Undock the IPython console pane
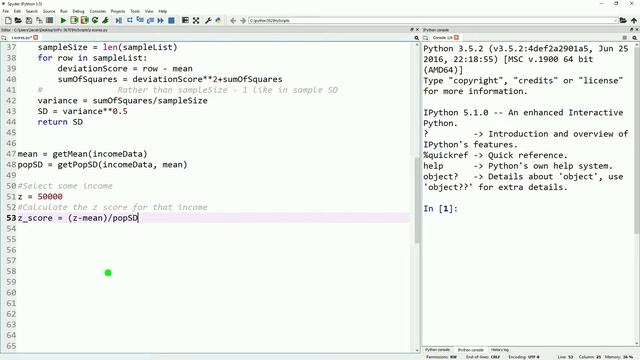Image resolution: width=640 pixels, height=360 pixels. point(631,30)
